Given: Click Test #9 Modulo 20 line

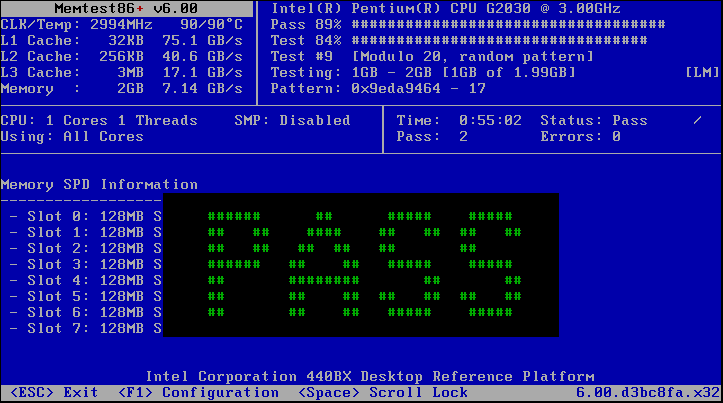Looking at the screenshot, I should (x=432, y=57).
